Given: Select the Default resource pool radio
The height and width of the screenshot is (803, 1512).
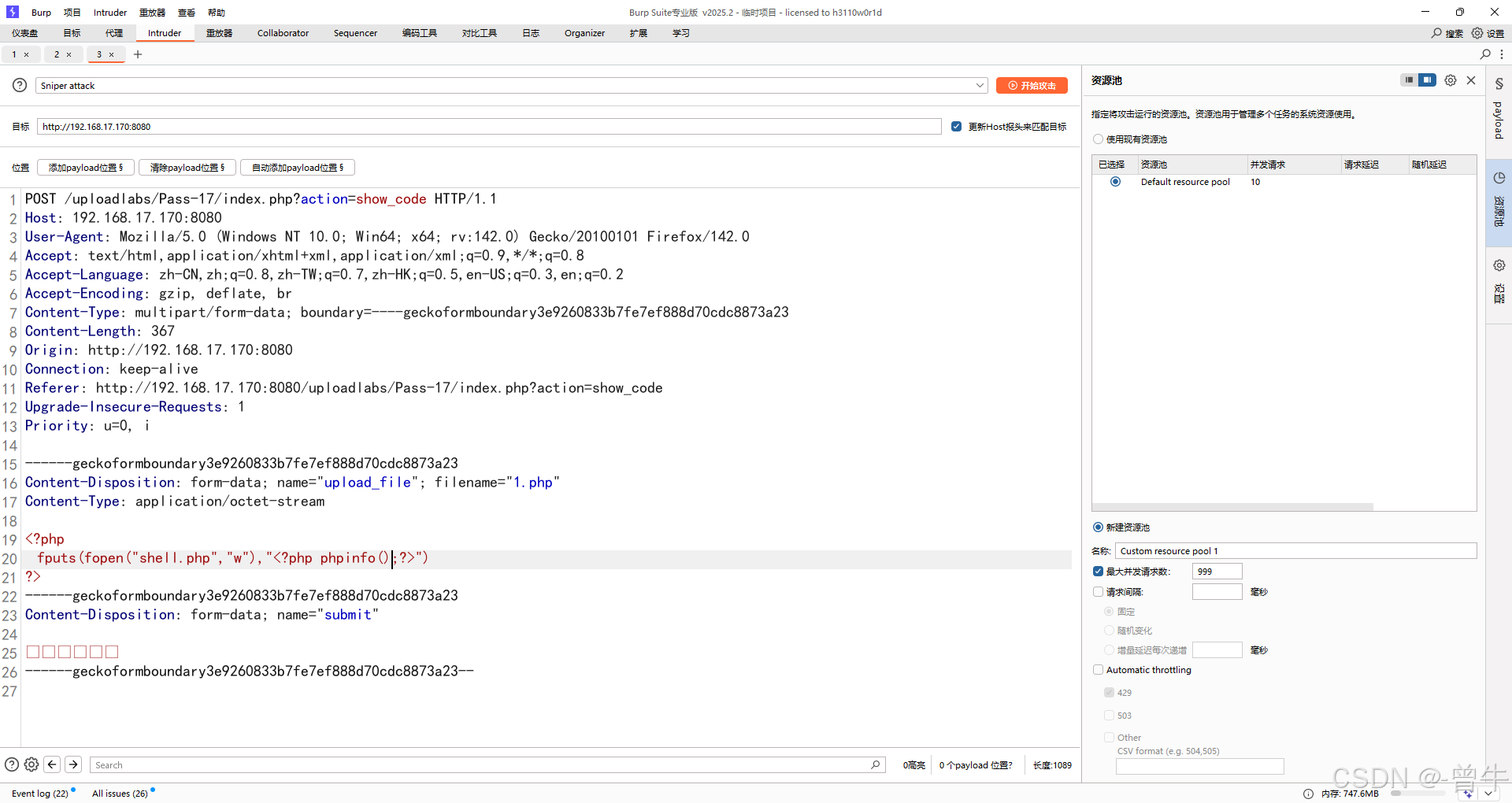Looking at the screenshot, I should (x=1115, y=182).
